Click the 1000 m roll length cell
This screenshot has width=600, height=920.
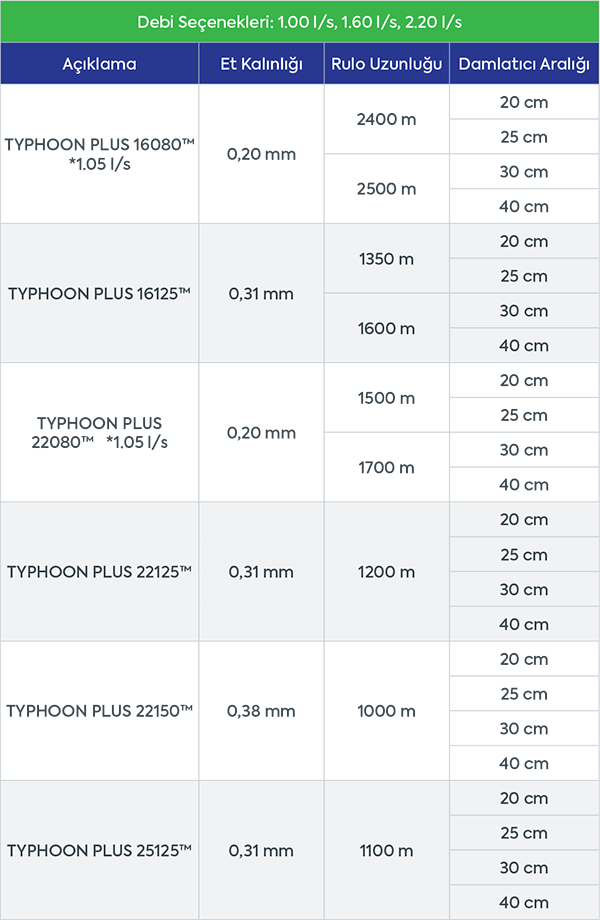point(386,711)
